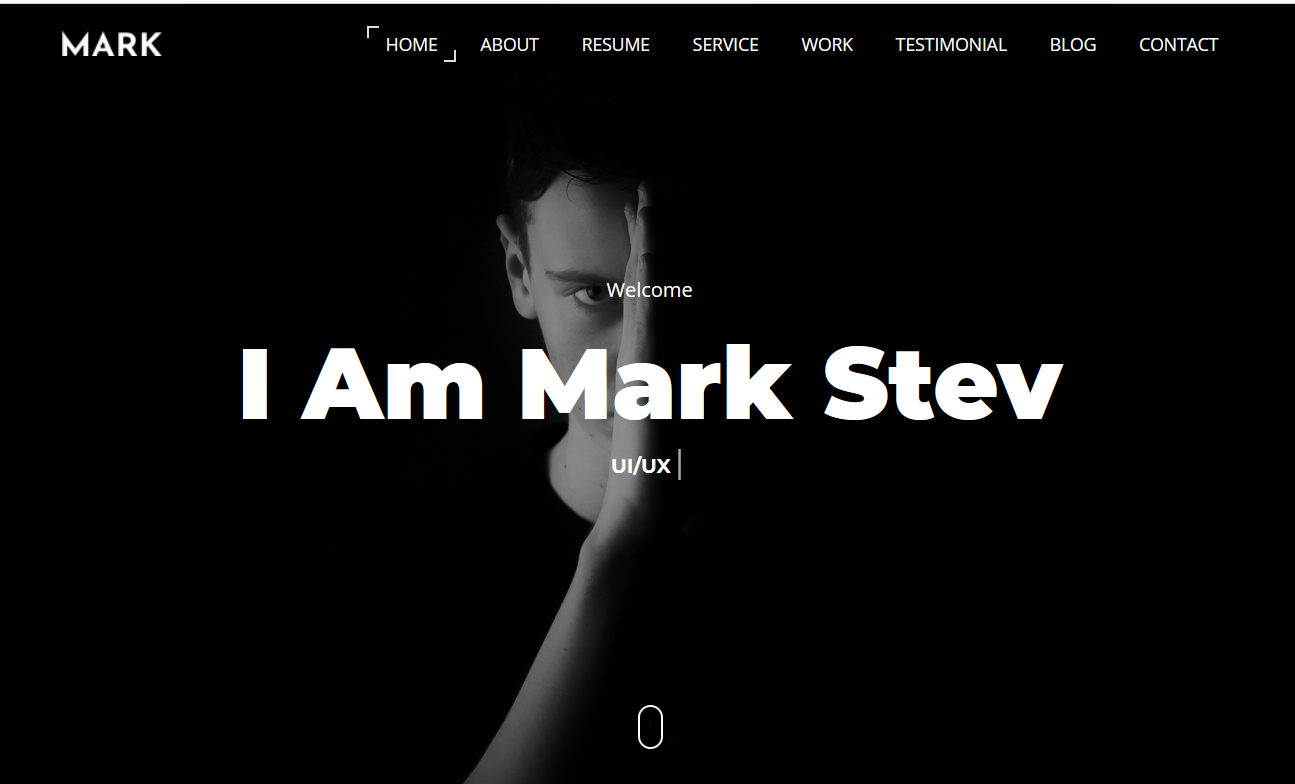Screen dimensions: 1295x784
Task: Visit the BLOG nav link
Action: click(1073, 45)
